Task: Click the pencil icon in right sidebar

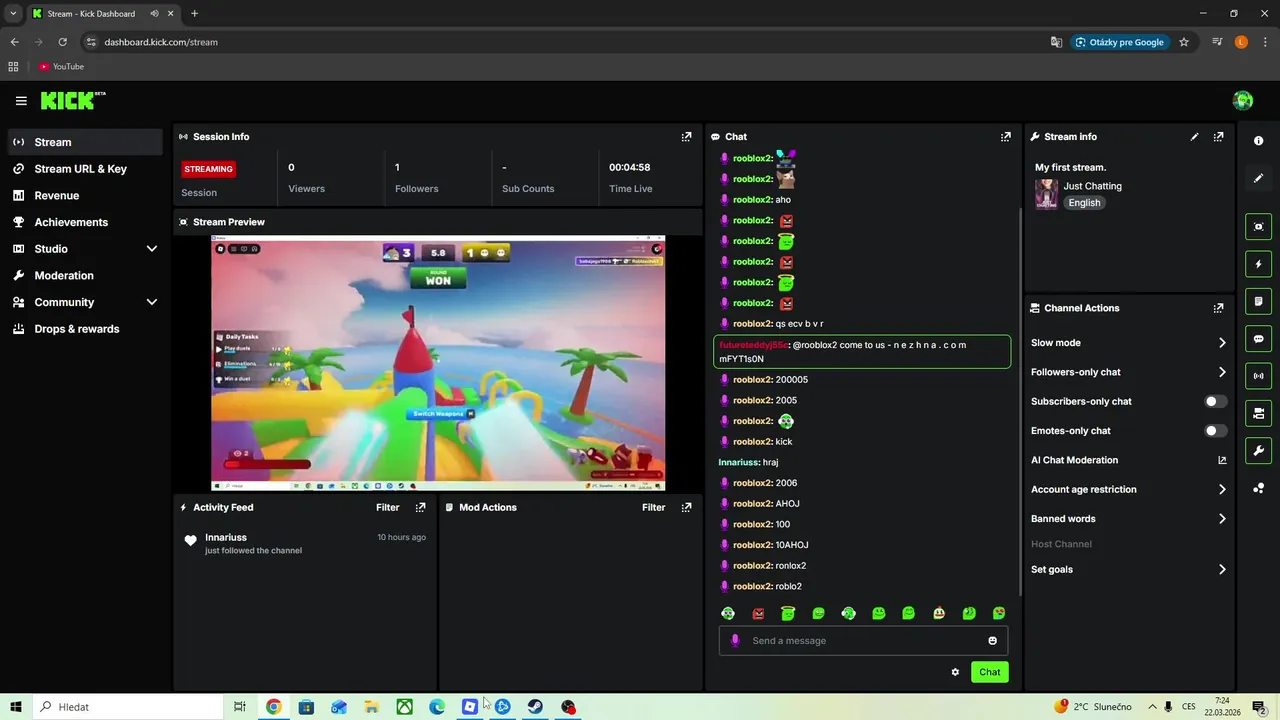Action: pyautogui.click(x=1258, y=178)
